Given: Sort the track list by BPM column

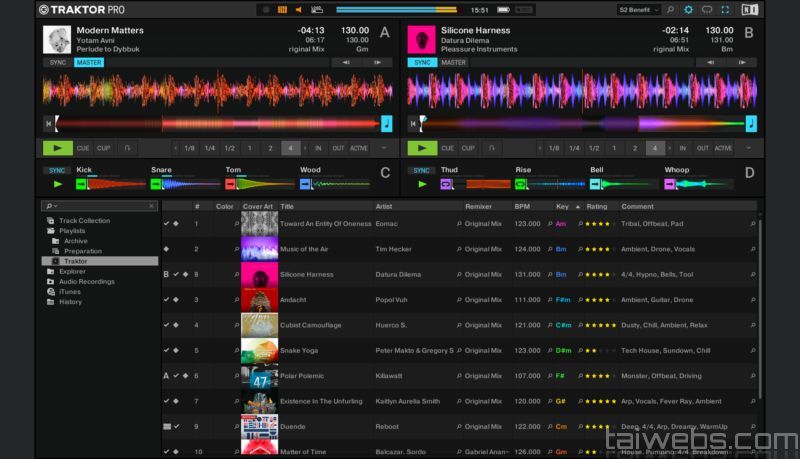Looking at the screenshot, I should tap(522, 207).
